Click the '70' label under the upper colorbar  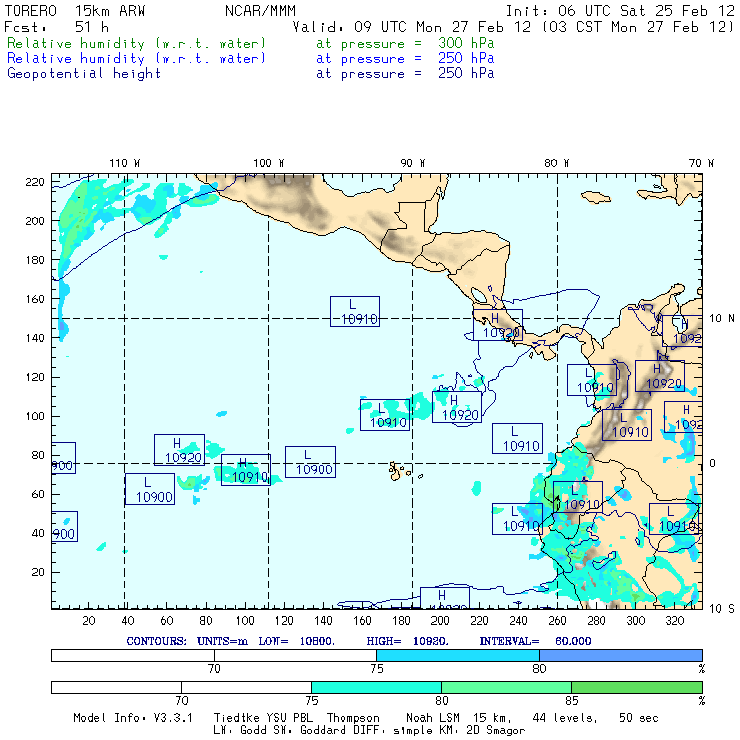[214, 669]
